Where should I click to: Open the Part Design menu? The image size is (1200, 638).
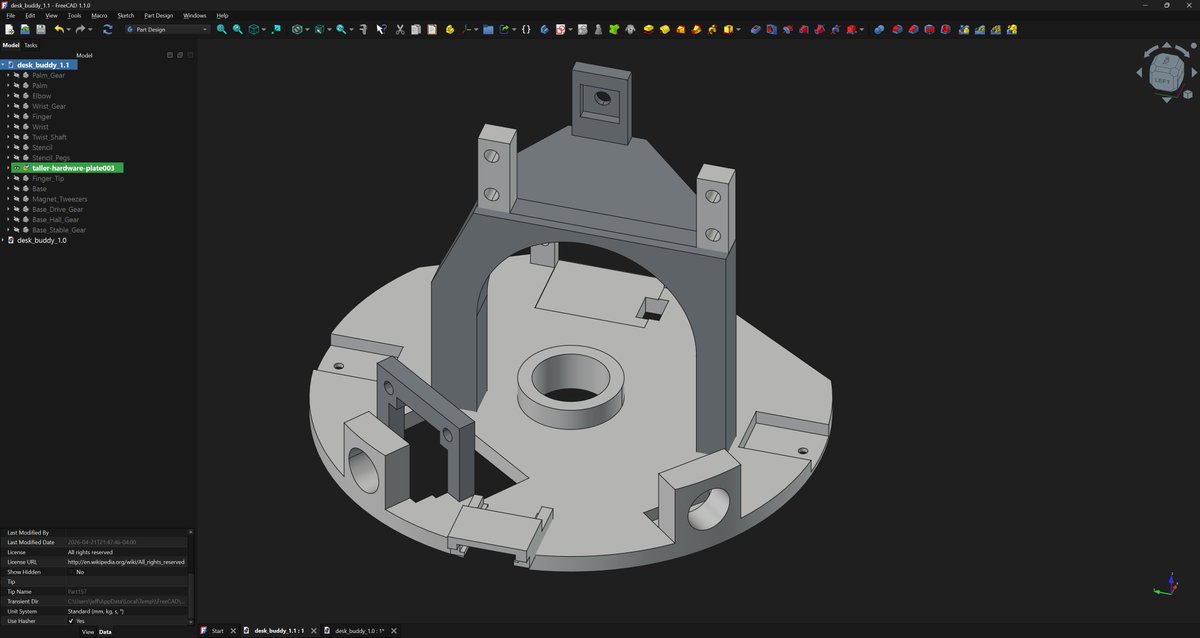point(158,15)
